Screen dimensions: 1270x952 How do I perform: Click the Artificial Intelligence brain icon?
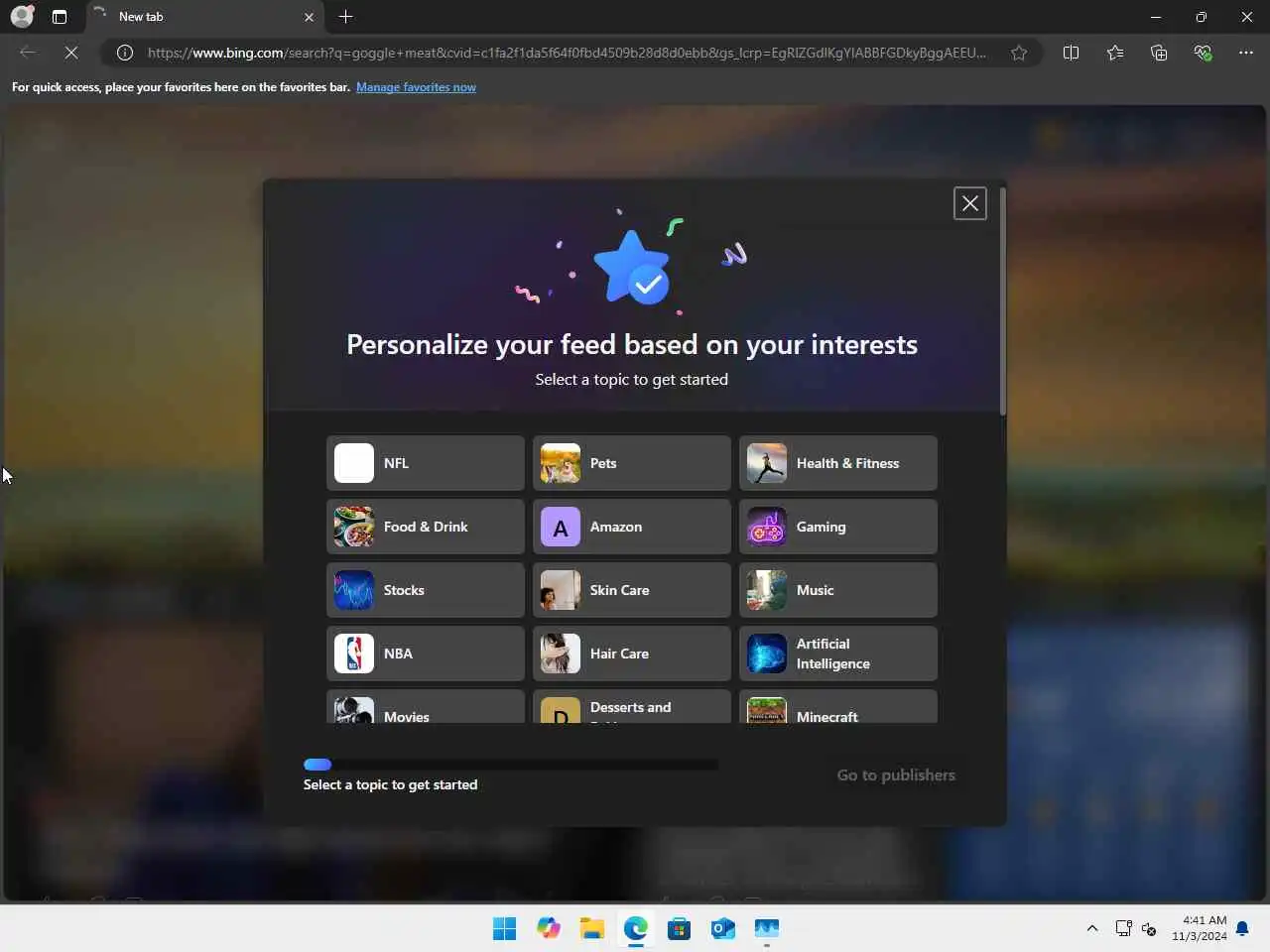767,654
